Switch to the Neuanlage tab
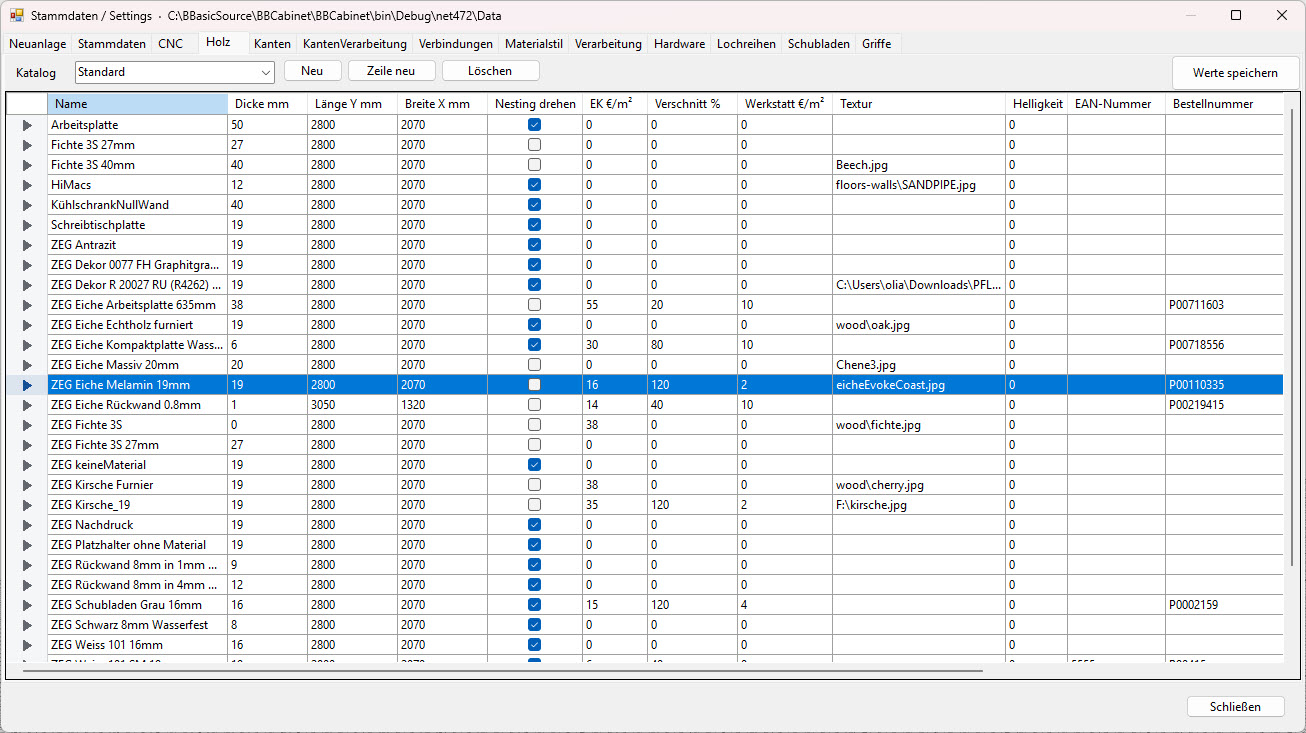The height and width of the screenshot is (733, 1306). (39, 44)
